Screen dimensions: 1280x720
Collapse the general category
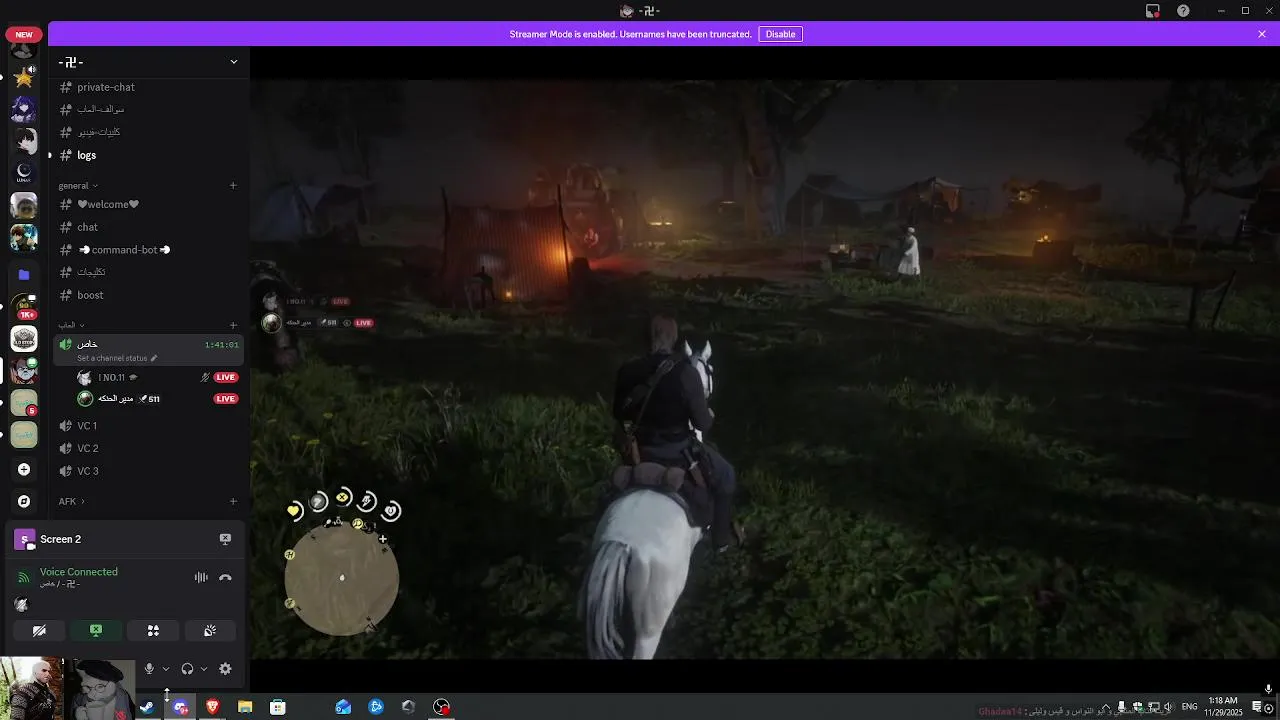pyautogui.click(x=78, y=185)
